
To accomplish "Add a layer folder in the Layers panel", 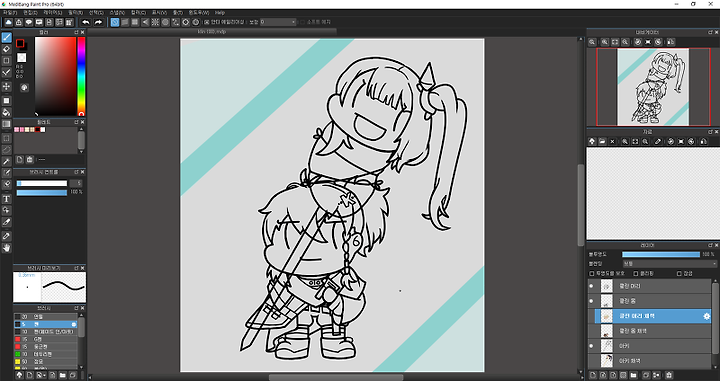I will coord(634,375).
